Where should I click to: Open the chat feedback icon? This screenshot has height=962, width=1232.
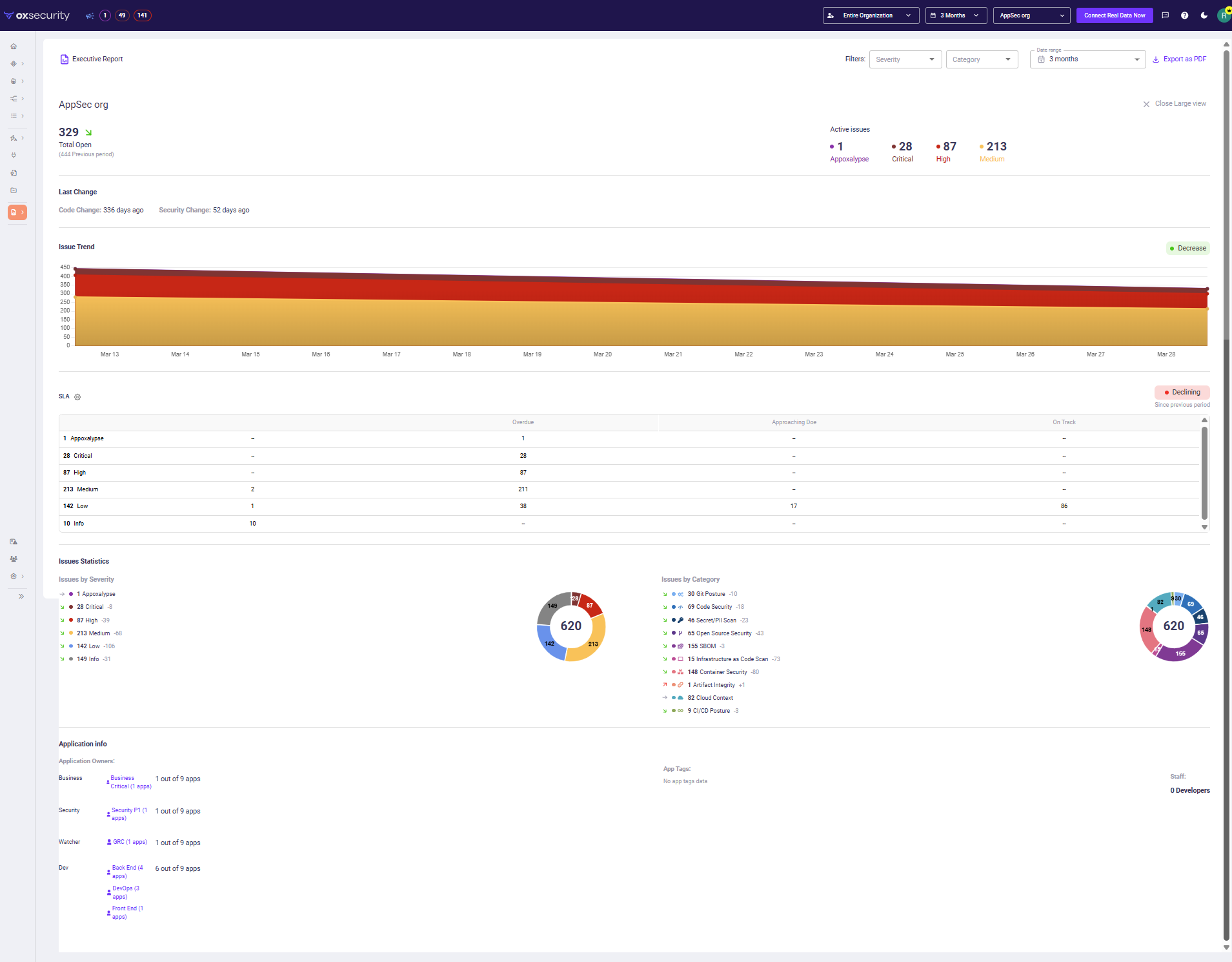pyautogui.click(x=1165, y=15)
